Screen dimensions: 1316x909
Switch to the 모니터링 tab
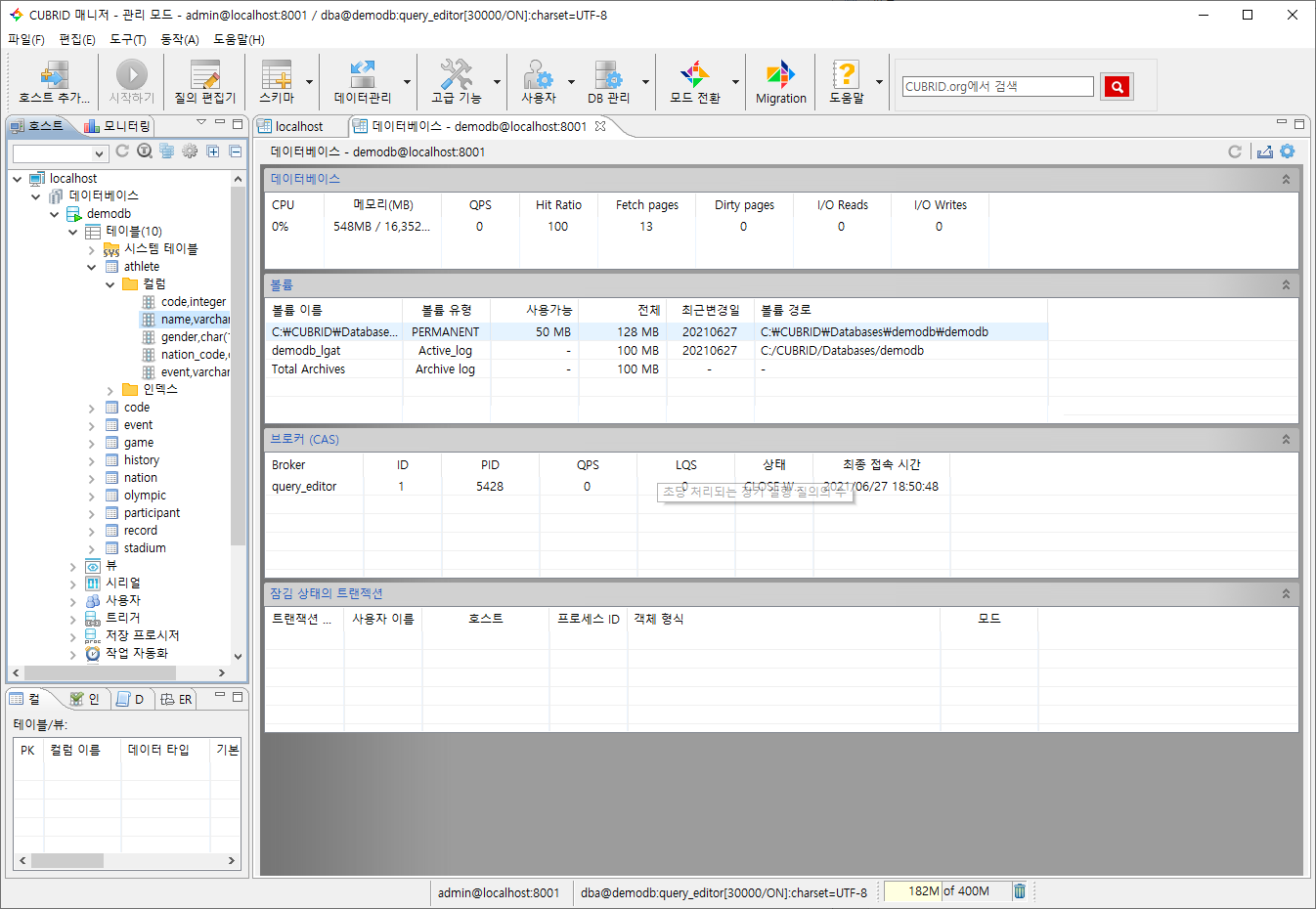click(117, 126)
